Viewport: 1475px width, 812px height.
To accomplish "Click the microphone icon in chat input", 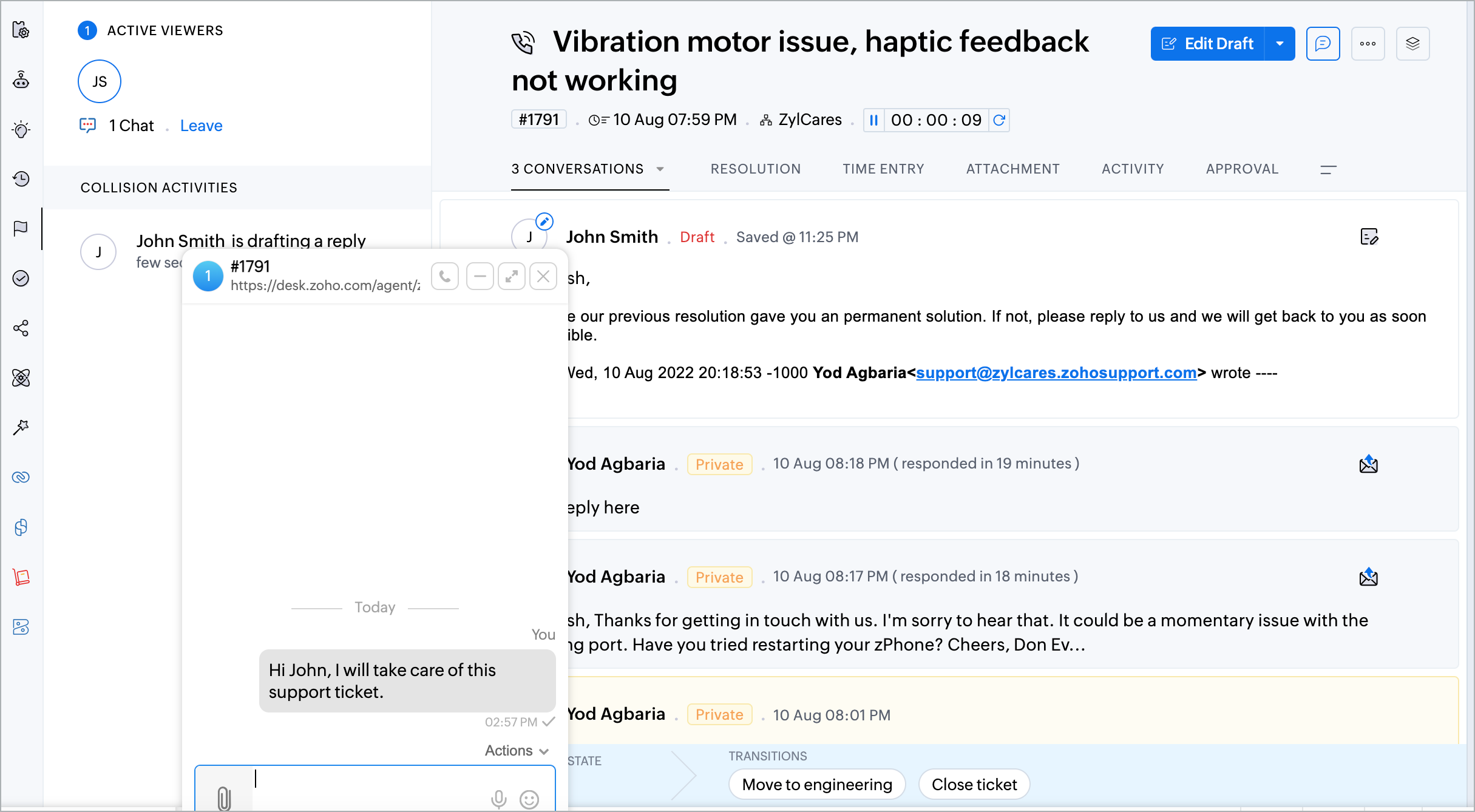I will (x=498, y=799).
